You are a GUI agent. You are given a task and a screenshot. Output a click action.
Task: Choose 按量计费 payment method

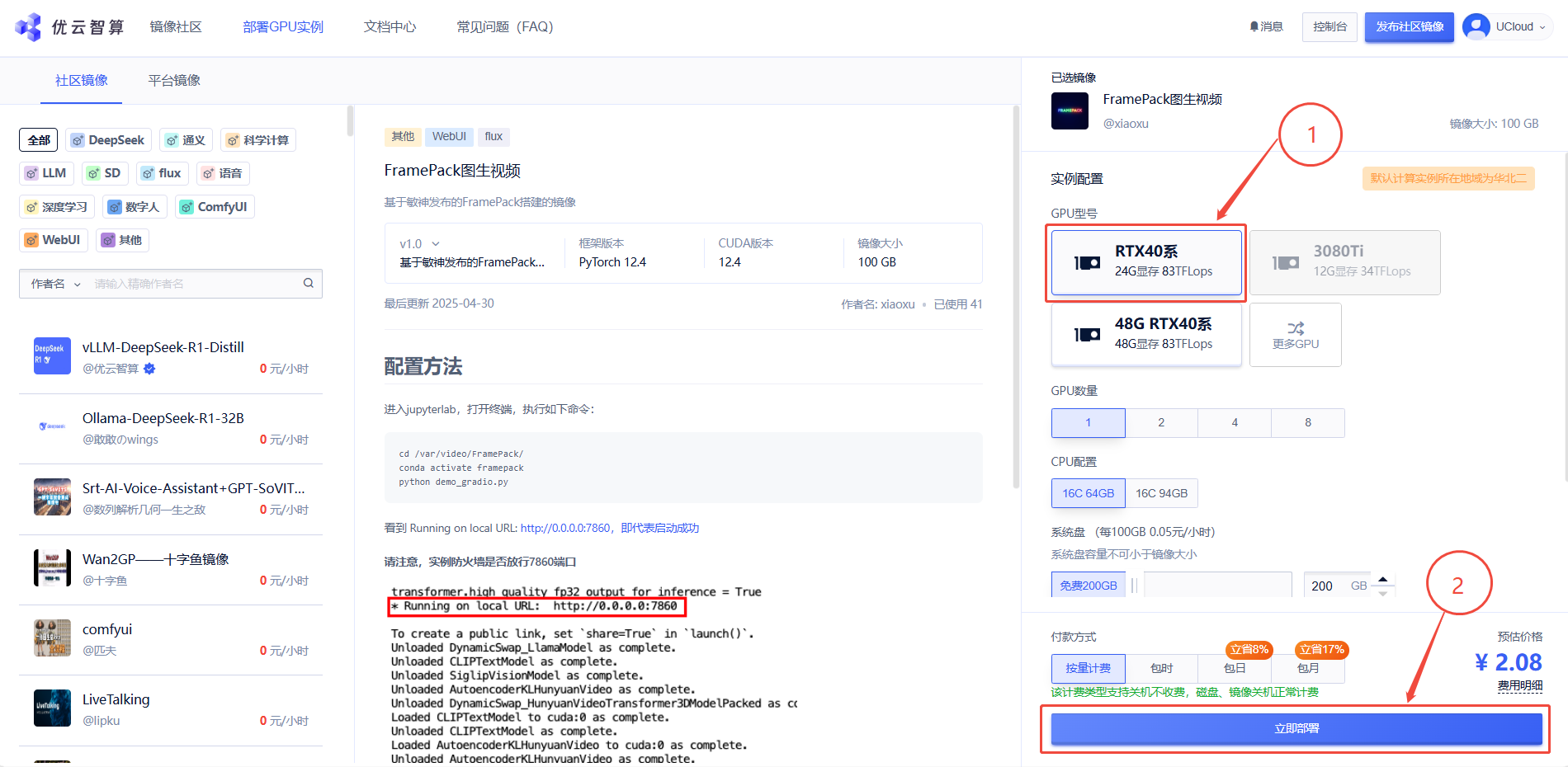pos(1088,668)
